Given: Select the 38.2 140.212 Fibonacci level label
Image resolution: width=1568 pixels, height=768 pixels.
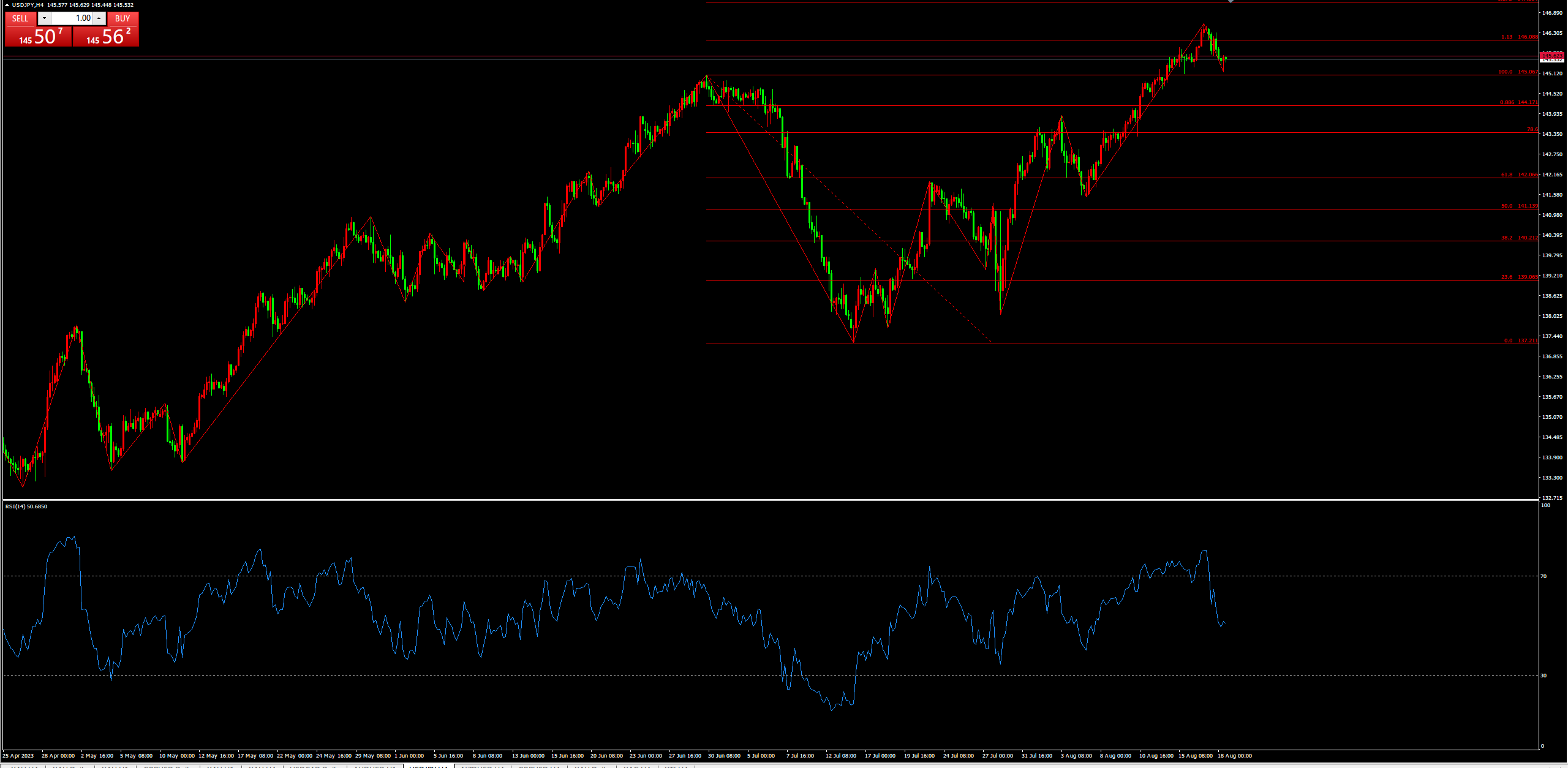Looking at the screenshot, I should (1519, 238).
